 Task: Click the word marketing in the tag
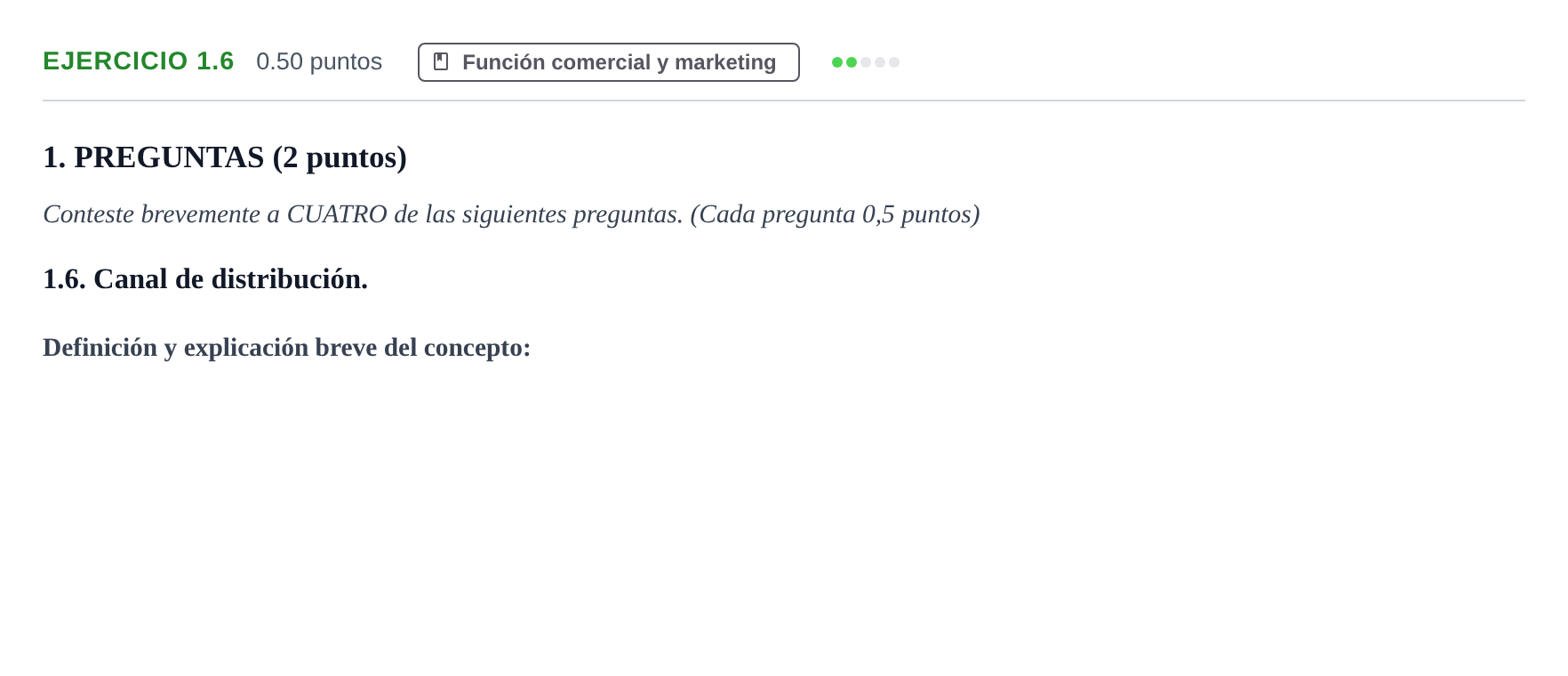pos(725,62)
